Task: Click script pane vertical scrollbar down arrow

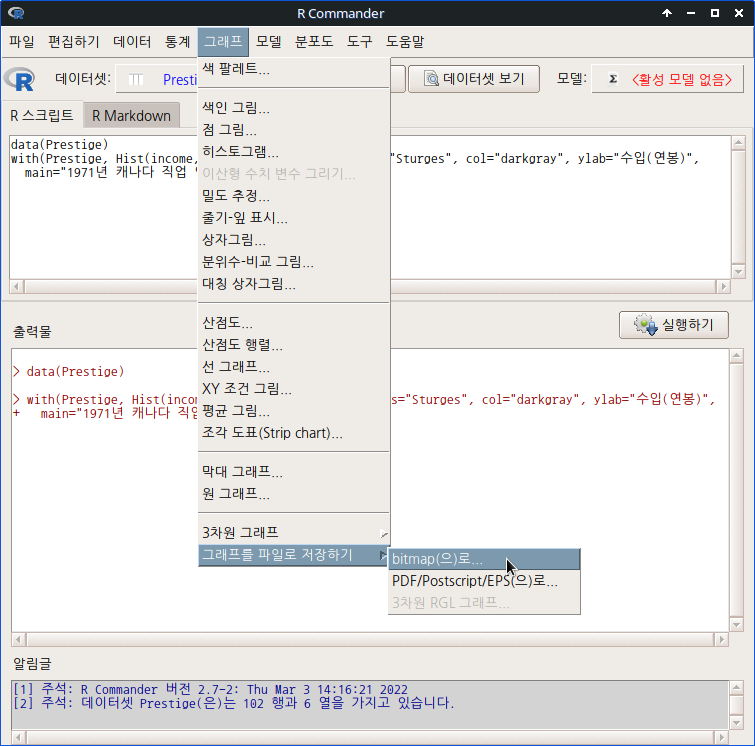Action: click(x=738, y=272)
